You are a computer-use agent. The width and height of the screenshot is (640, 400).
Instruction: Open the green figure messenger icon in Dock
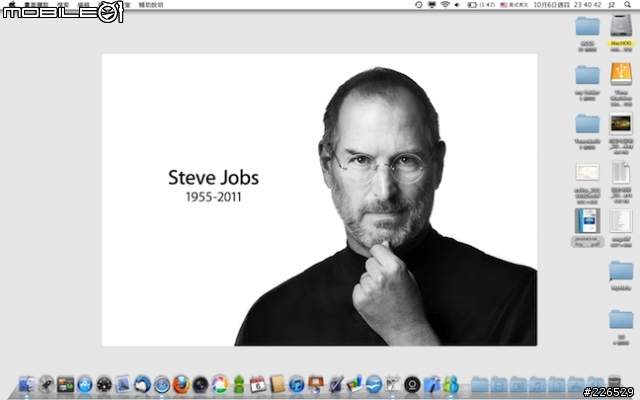click(239, 384)
